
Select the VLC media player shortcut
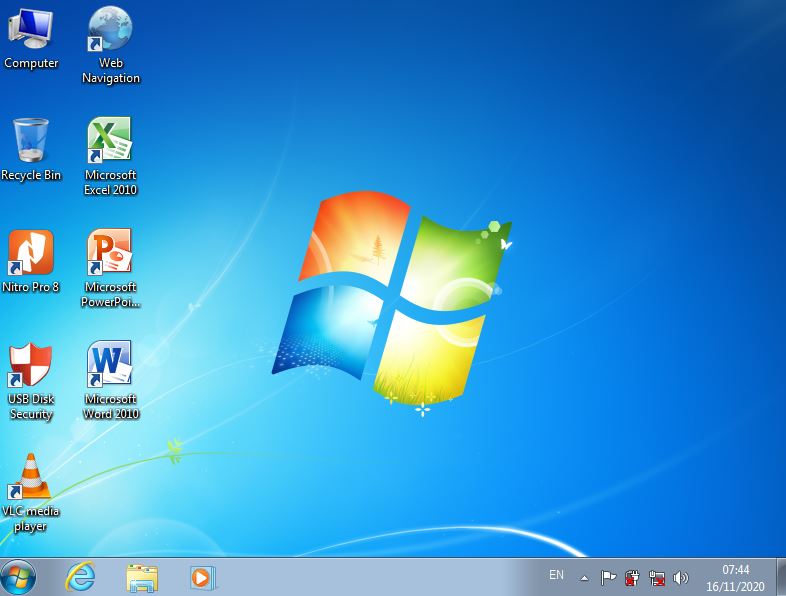31,493
